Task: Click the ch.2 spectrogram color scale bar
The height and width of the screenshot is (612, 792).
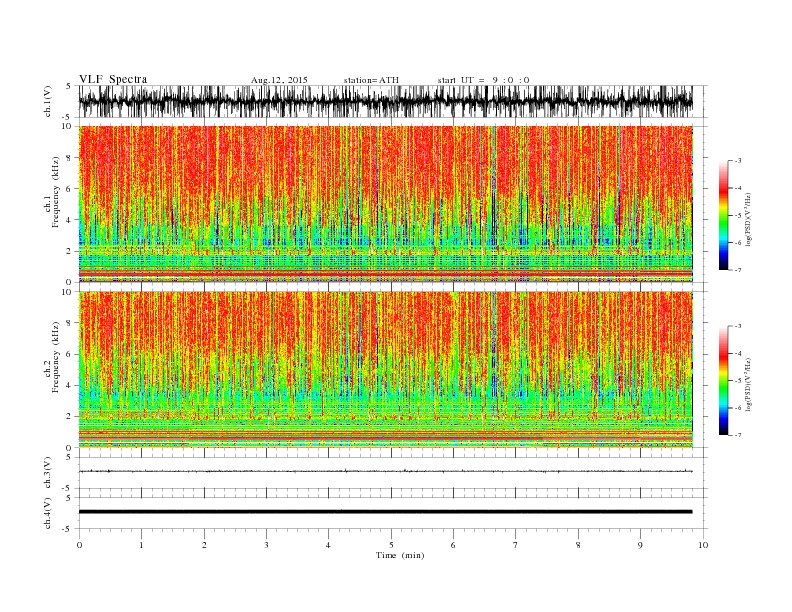Action: pos(723,381)
